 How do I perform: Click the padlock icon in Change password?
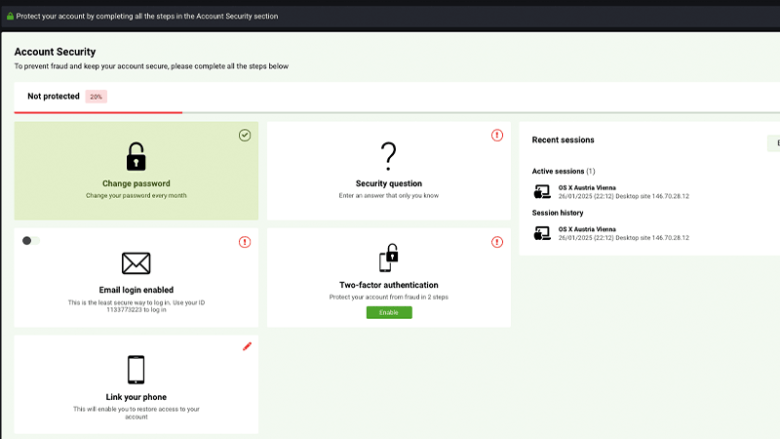[x=136, y=157]
